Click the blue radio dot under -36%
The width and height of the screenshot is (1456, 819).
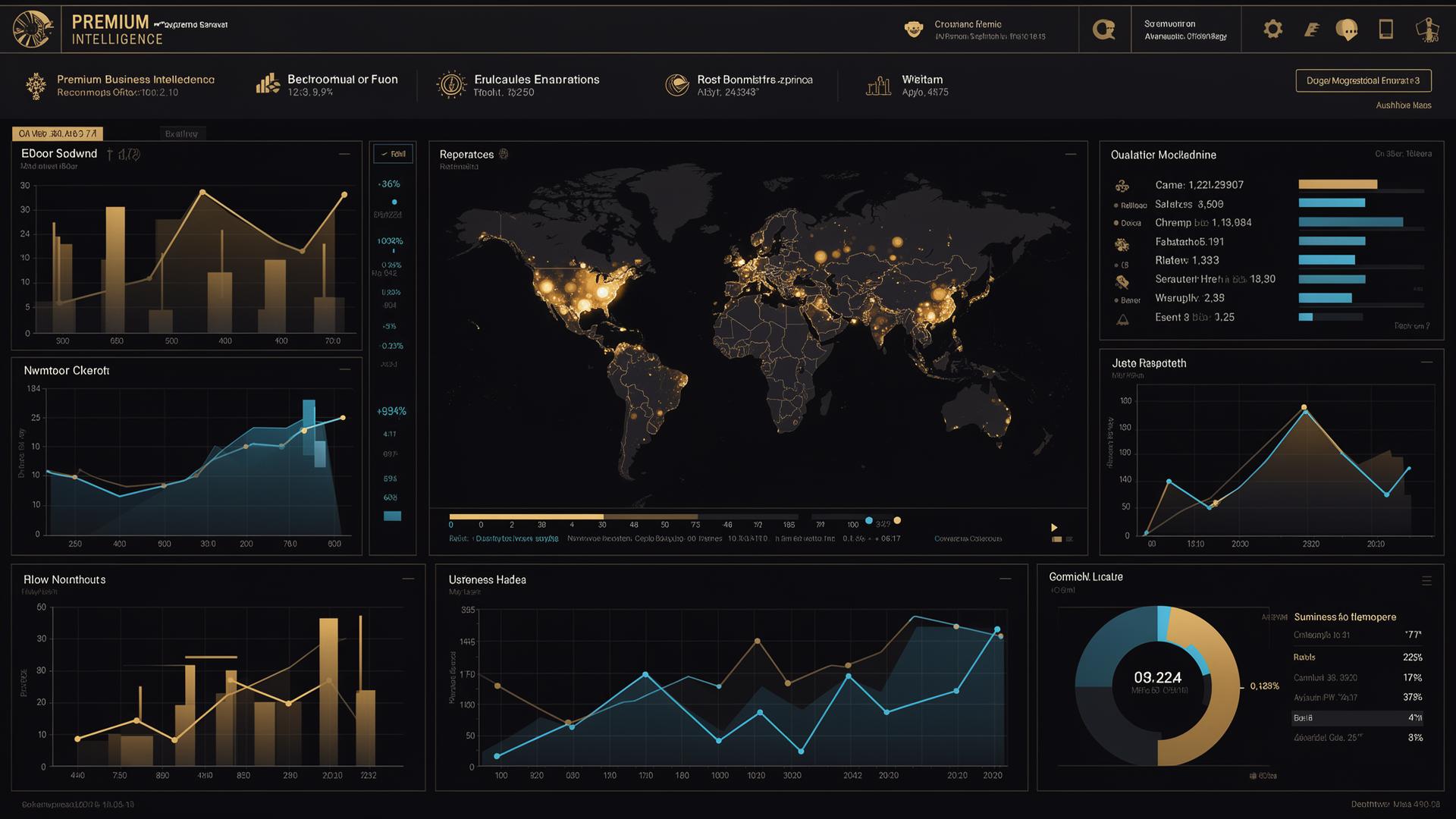coord(394,202)
